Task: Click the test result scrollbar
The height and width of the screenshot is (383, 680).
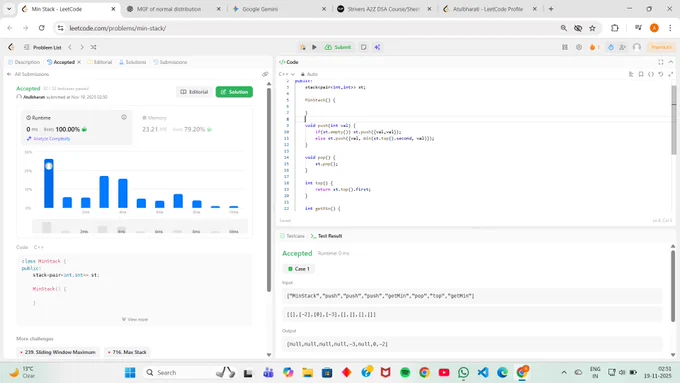Action: pyautogui.click(x=673, y=286)
